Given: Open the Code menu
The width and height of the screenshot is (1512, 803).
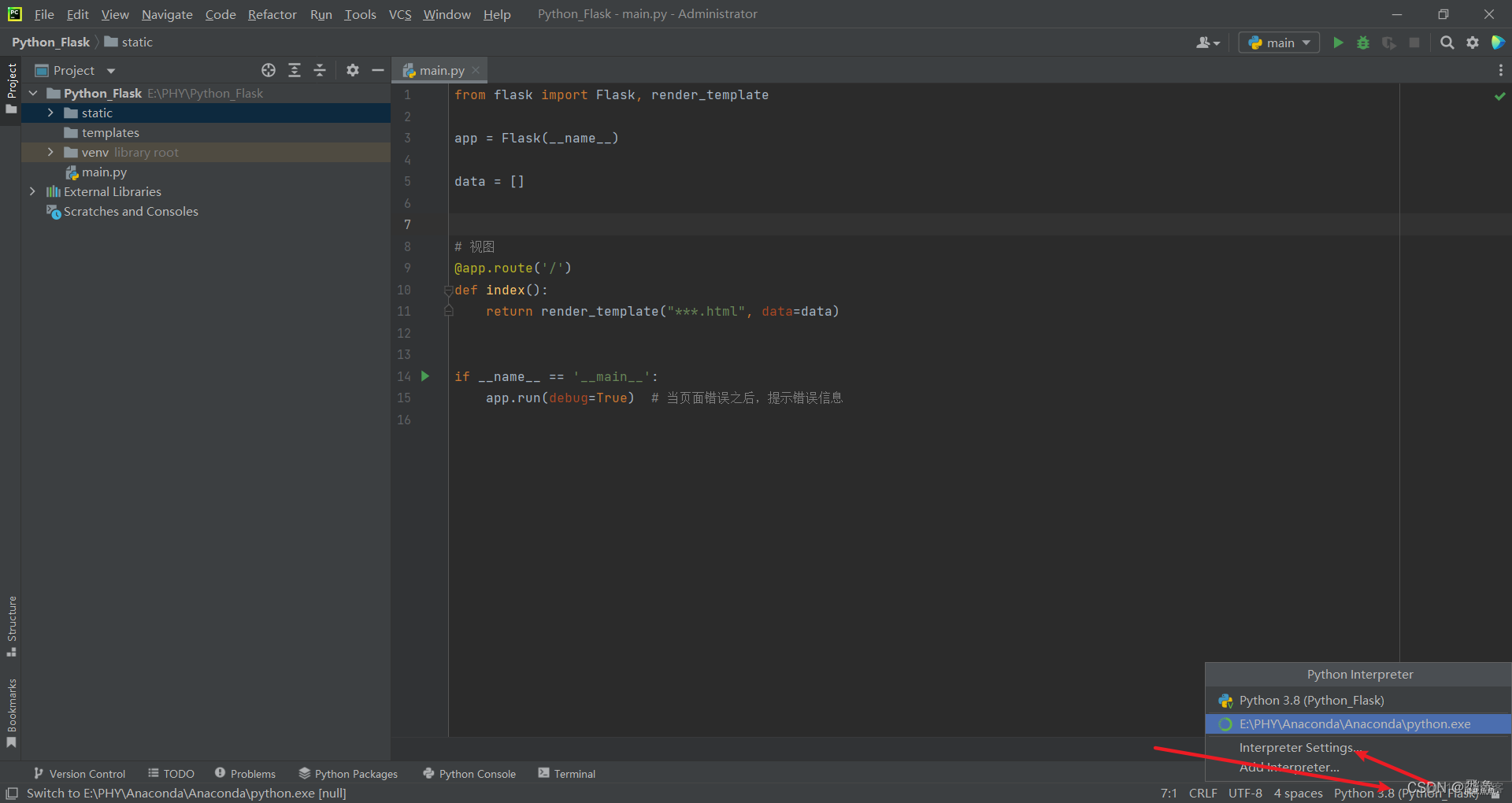Looking at the screenshot, I should click(220, 14).
